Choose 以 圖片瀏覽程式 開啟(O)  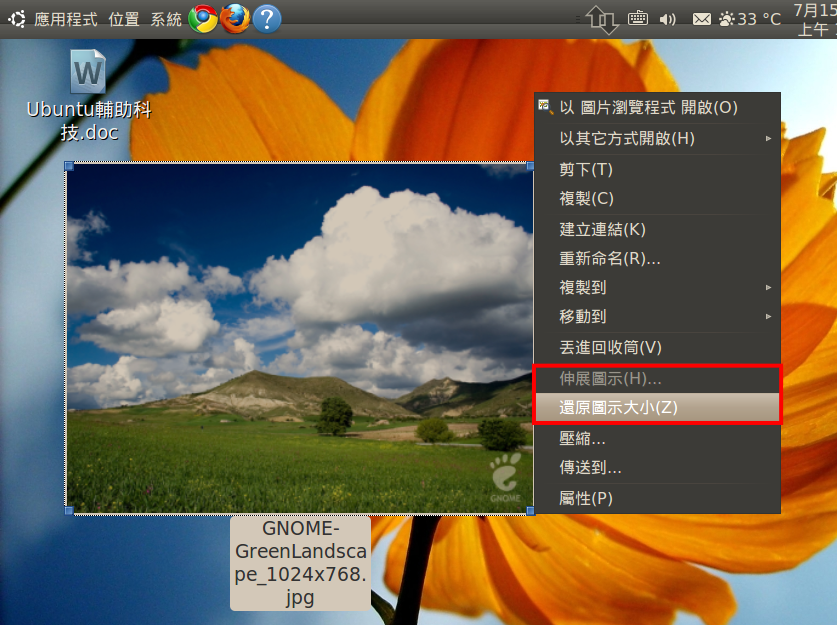pos(657,108)
